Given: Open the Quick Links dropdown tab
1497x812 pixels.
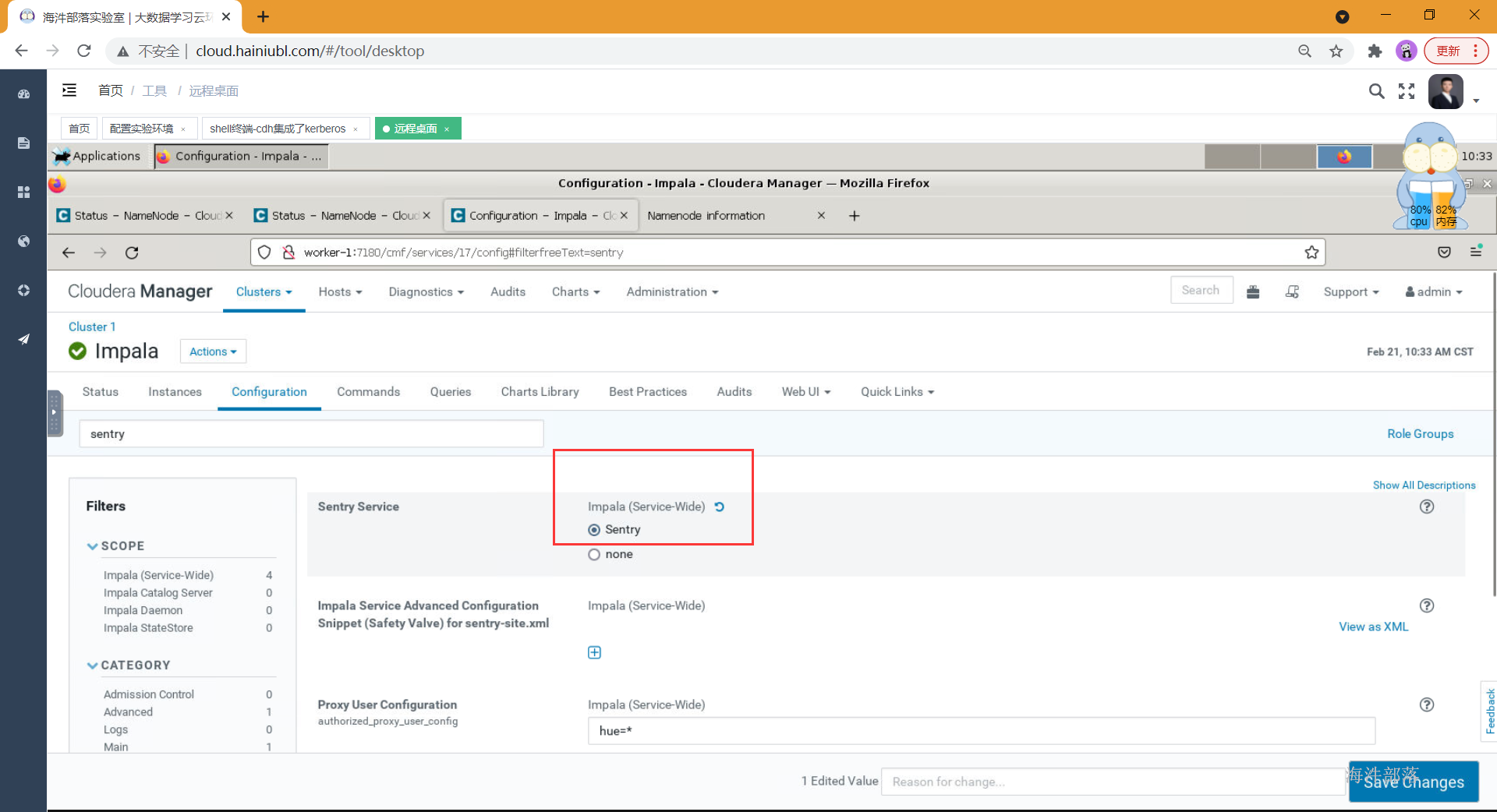Looking at the screenshot, I should (897, 391).
